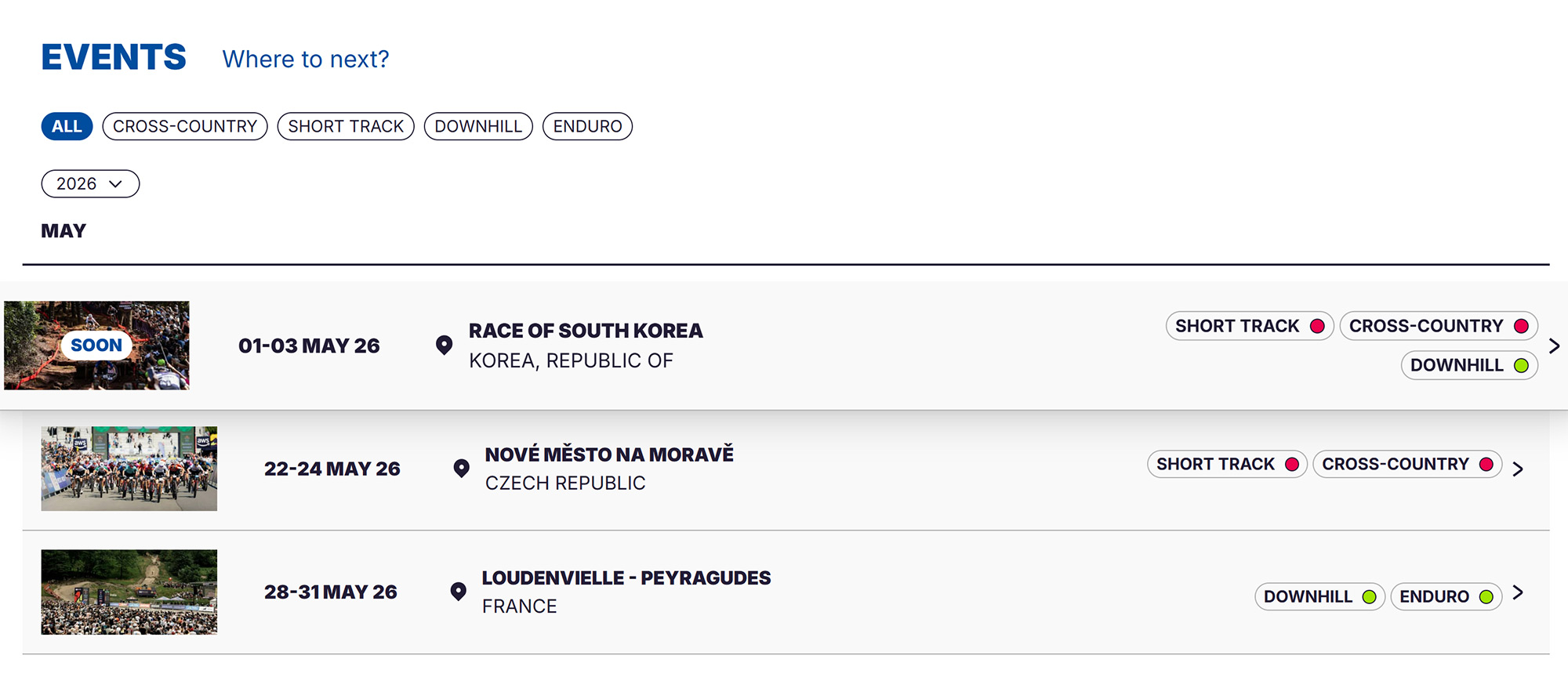This screenshot has width=1568, height=677.
Task: Click red dot on South Korea Short Track tag
Action: pos(1317,326)
